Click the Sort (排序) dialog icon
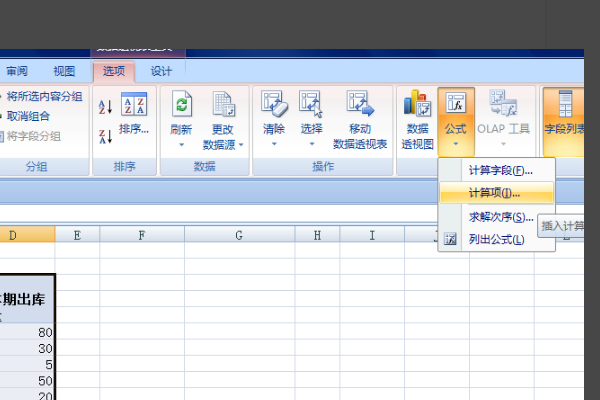 click(x=134, y=105)
